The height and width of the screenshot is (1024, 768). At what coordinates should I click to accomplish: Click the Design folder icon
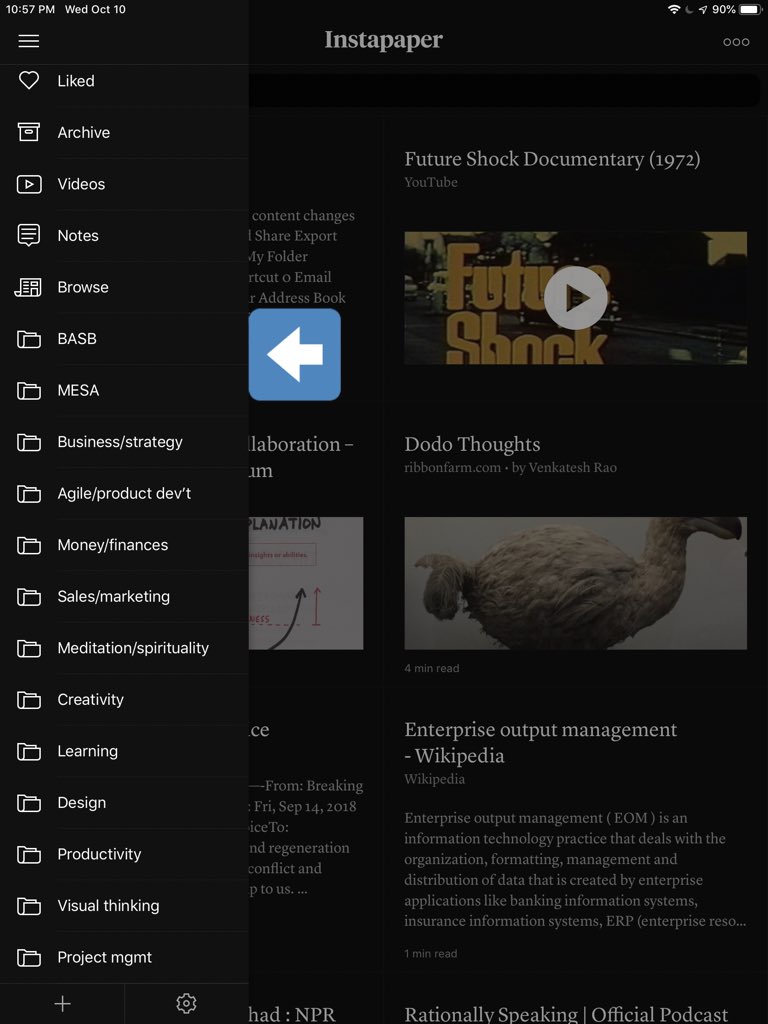[x=29, y=803]
